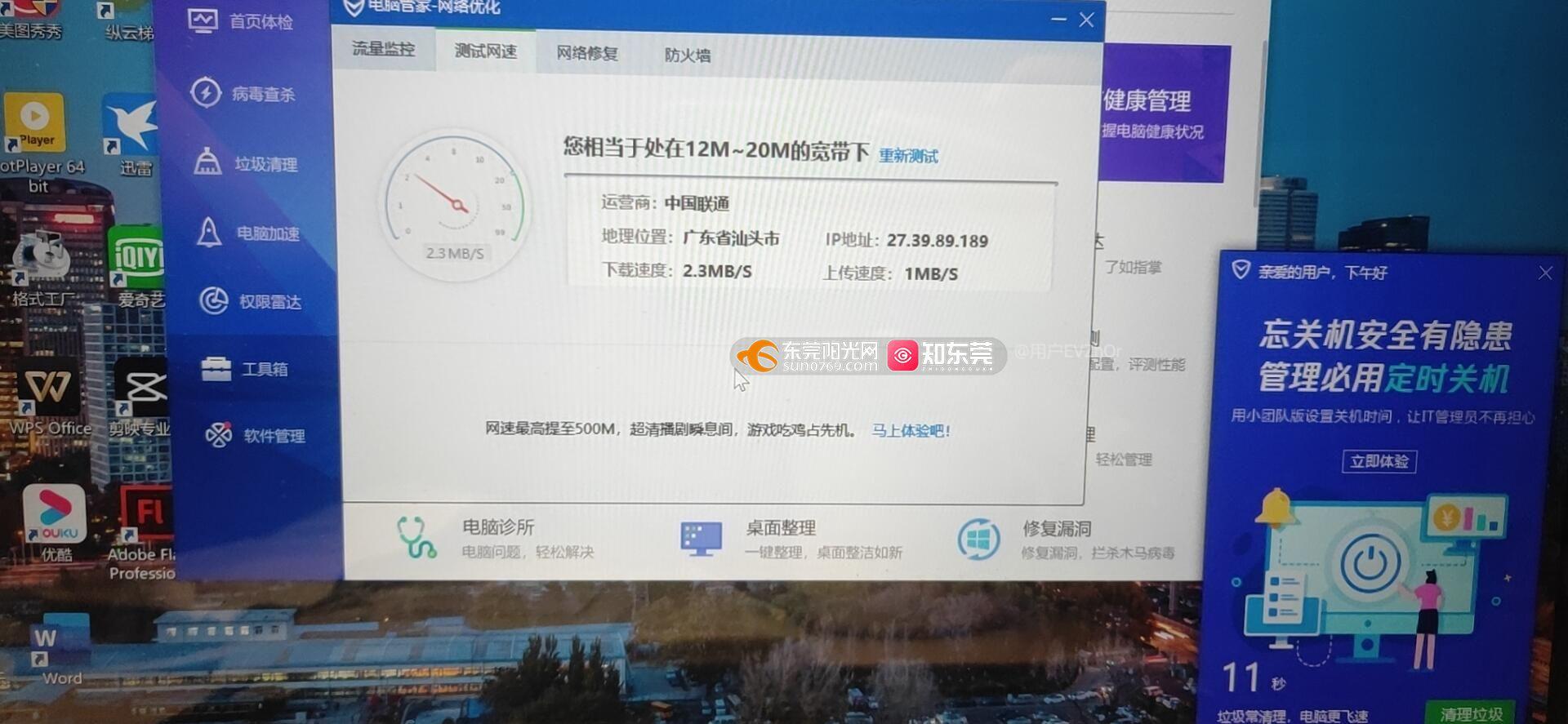Open 格式工厂 desktop shortcut
1568x724 pixels.
pos(39,268)
